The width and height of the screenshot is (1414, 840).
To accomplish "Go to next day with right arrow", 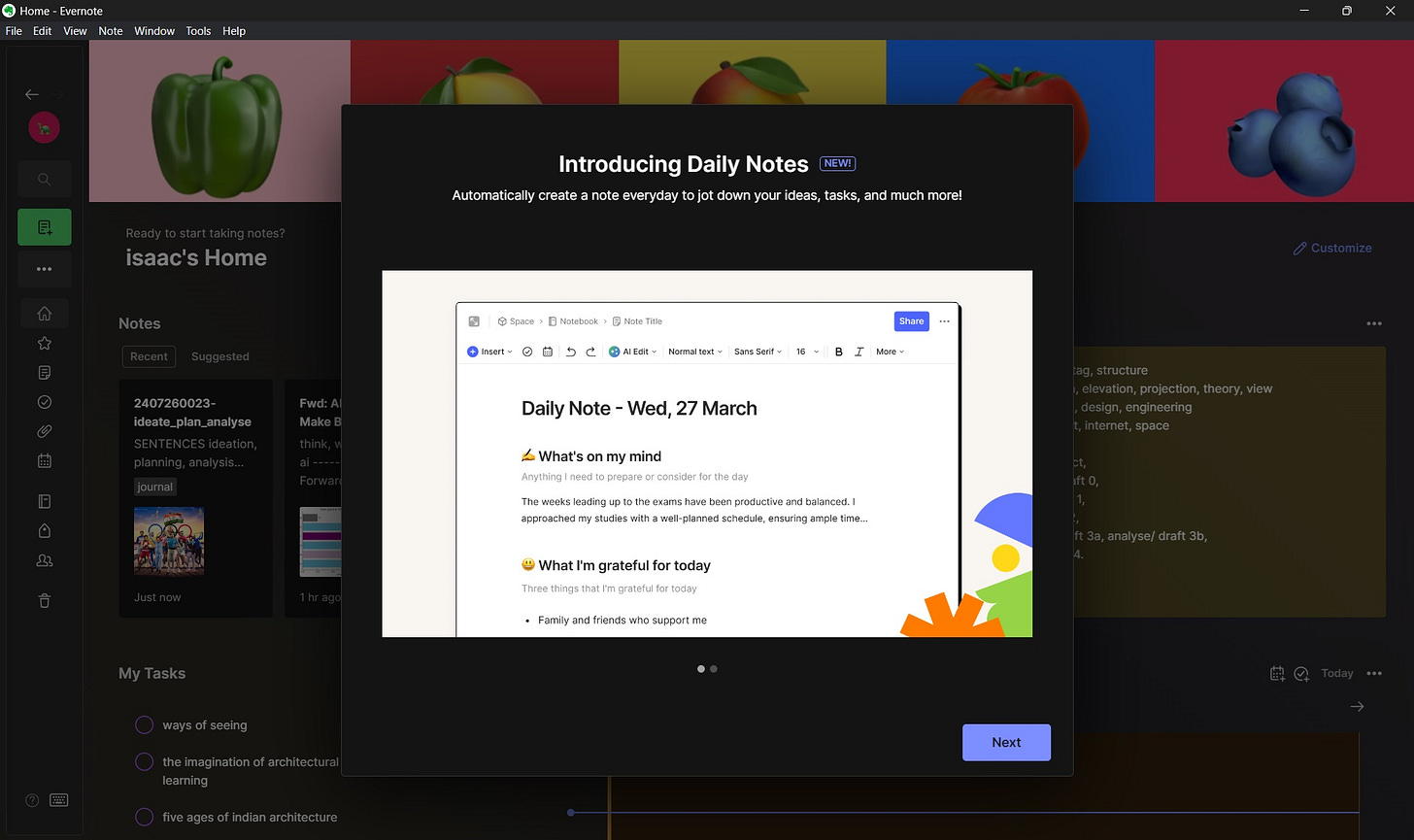I will [x=1357, y=707].
